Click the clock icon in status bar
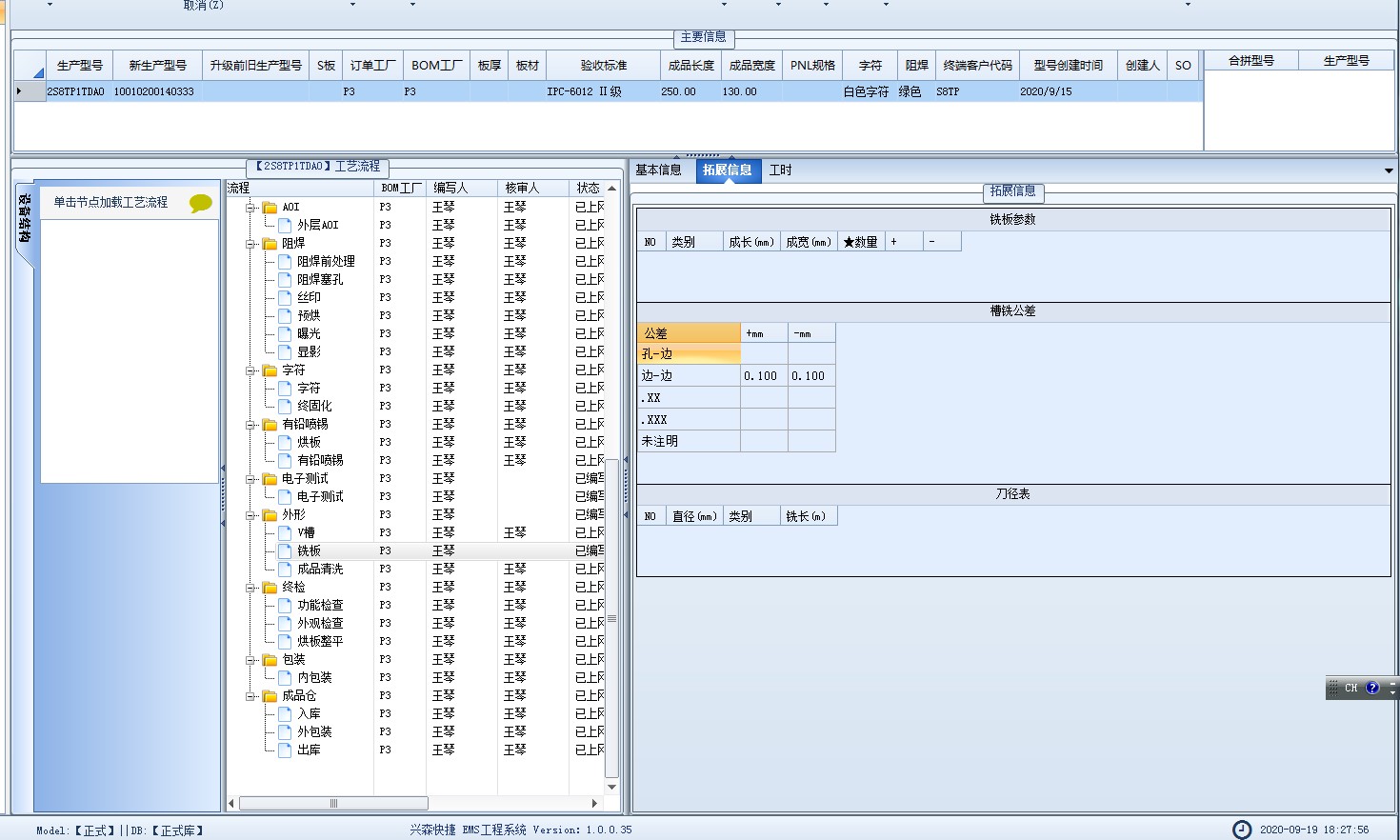Image resolution: width=1400 pixels, height=840 pixels. (x=1242, y=830)
